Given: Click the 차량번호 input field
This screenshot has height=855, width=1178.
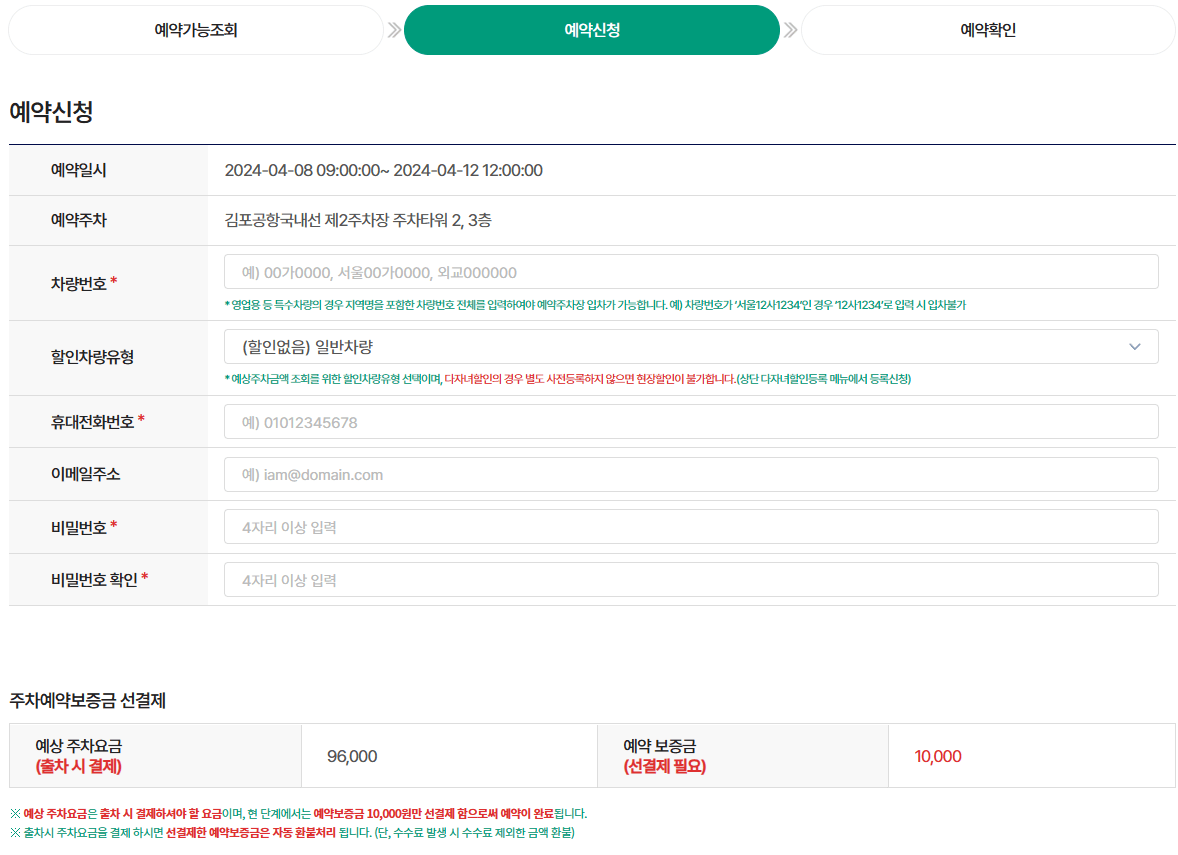Looking at the screenshot, I should click(x=691, y=272).
